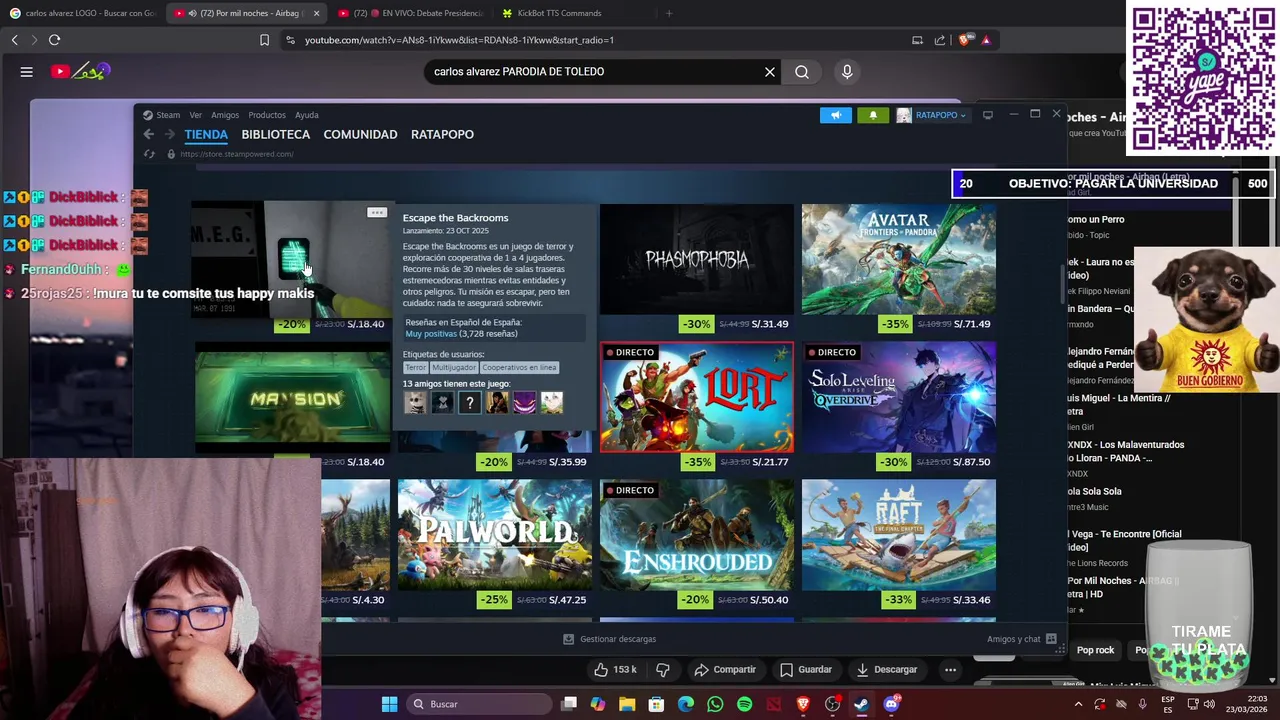The height and width of the screenshot is (720, 1280).
Task: Open options on Escape the Backrooms capsule
Action: 377,213
